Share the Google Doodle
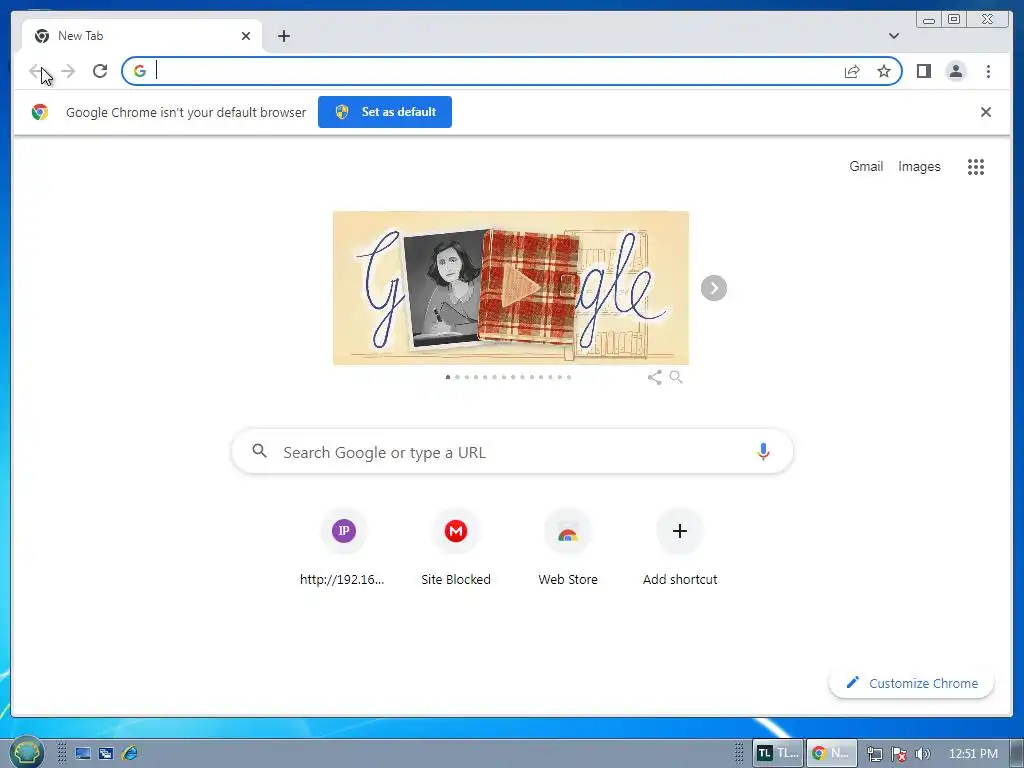 tap(654, 377)
